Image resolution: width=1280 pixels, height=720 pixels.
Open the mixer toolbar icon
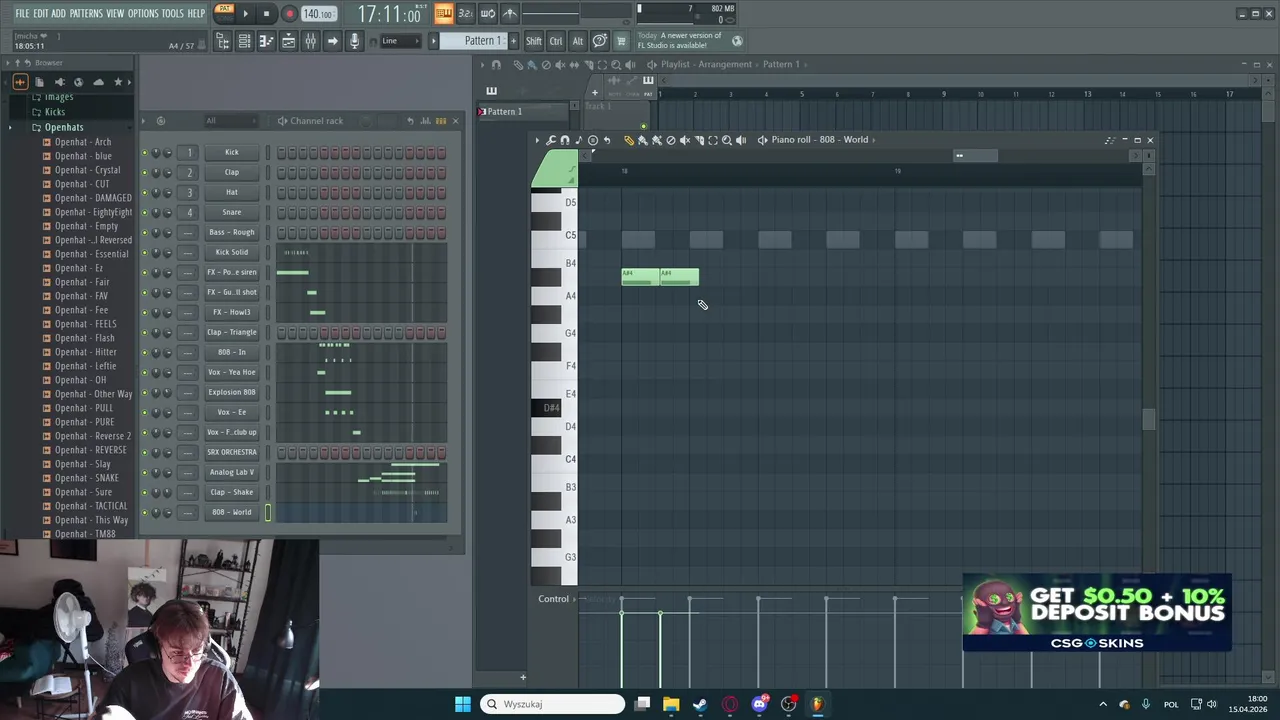click(x=310, y=41)
